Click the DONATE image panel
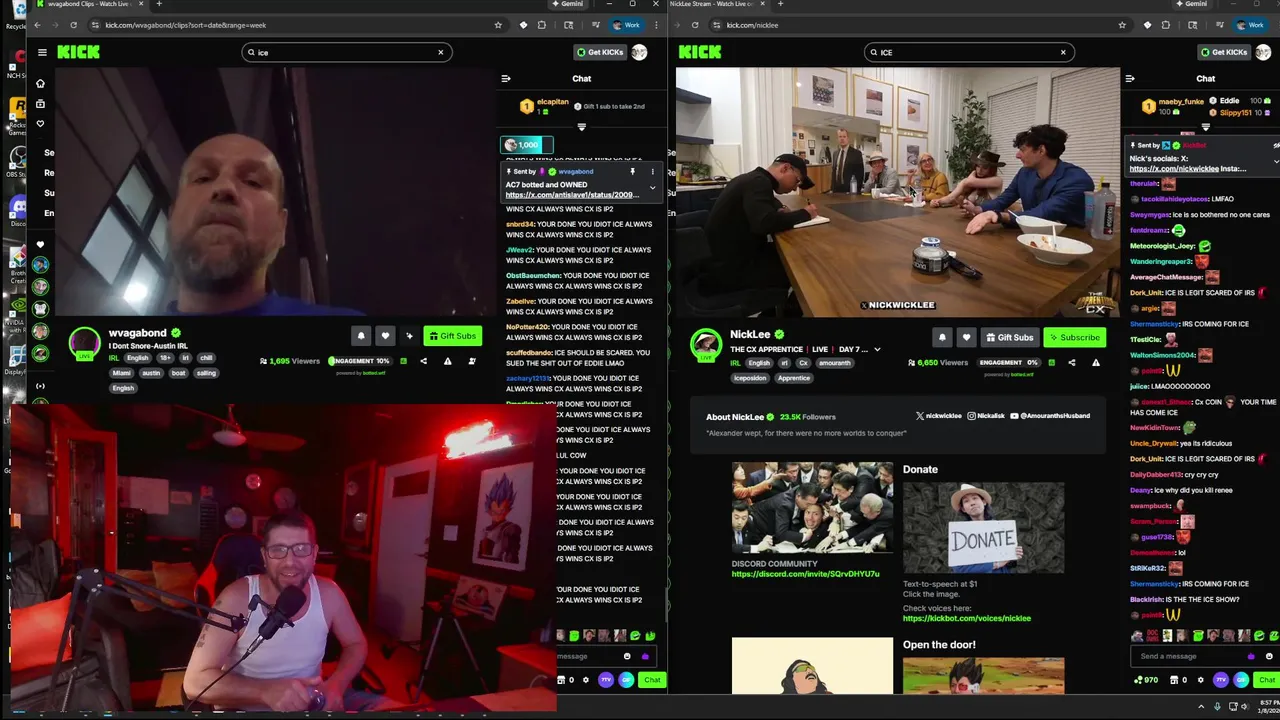Viewport: 1280px width, 720px height. tap(983, 527)
